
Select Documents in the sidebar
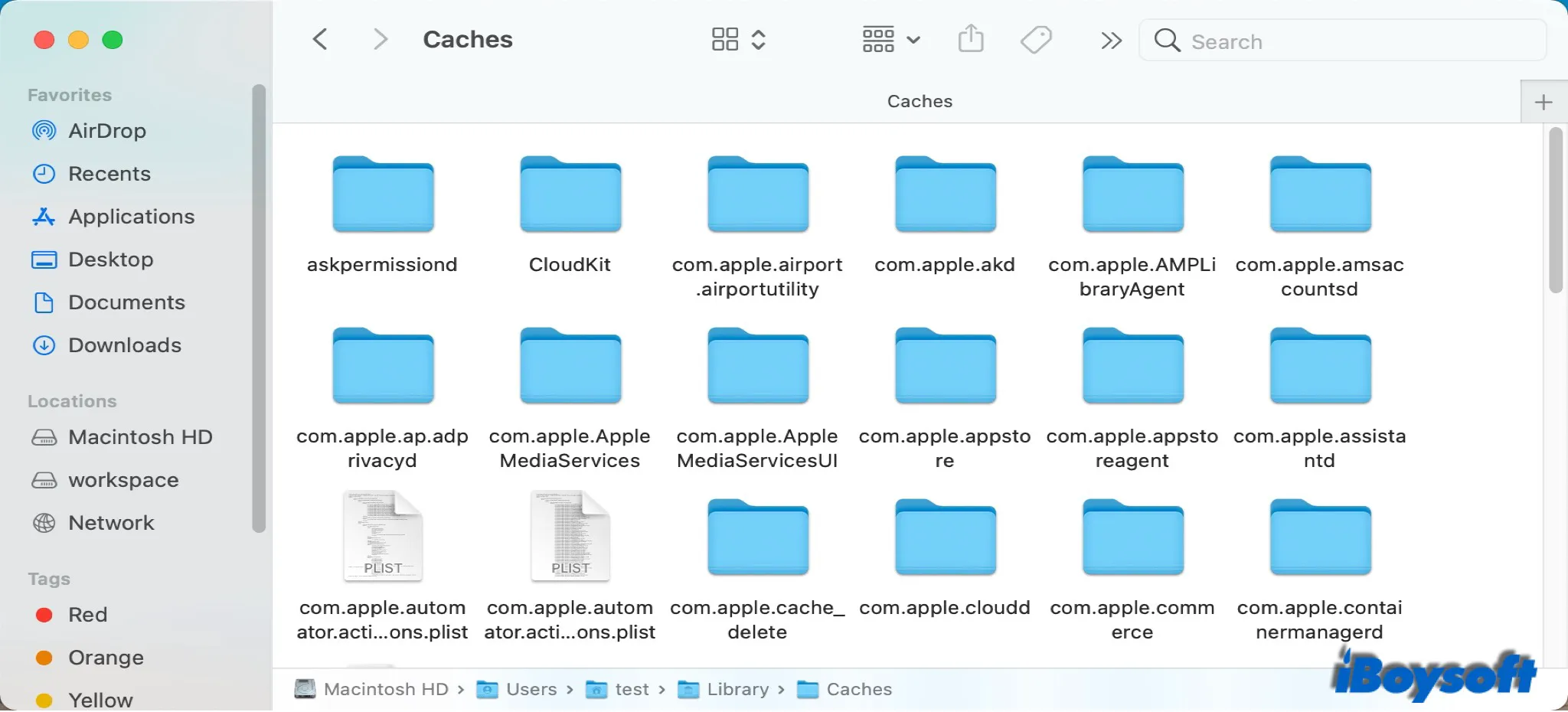point(126,302)
